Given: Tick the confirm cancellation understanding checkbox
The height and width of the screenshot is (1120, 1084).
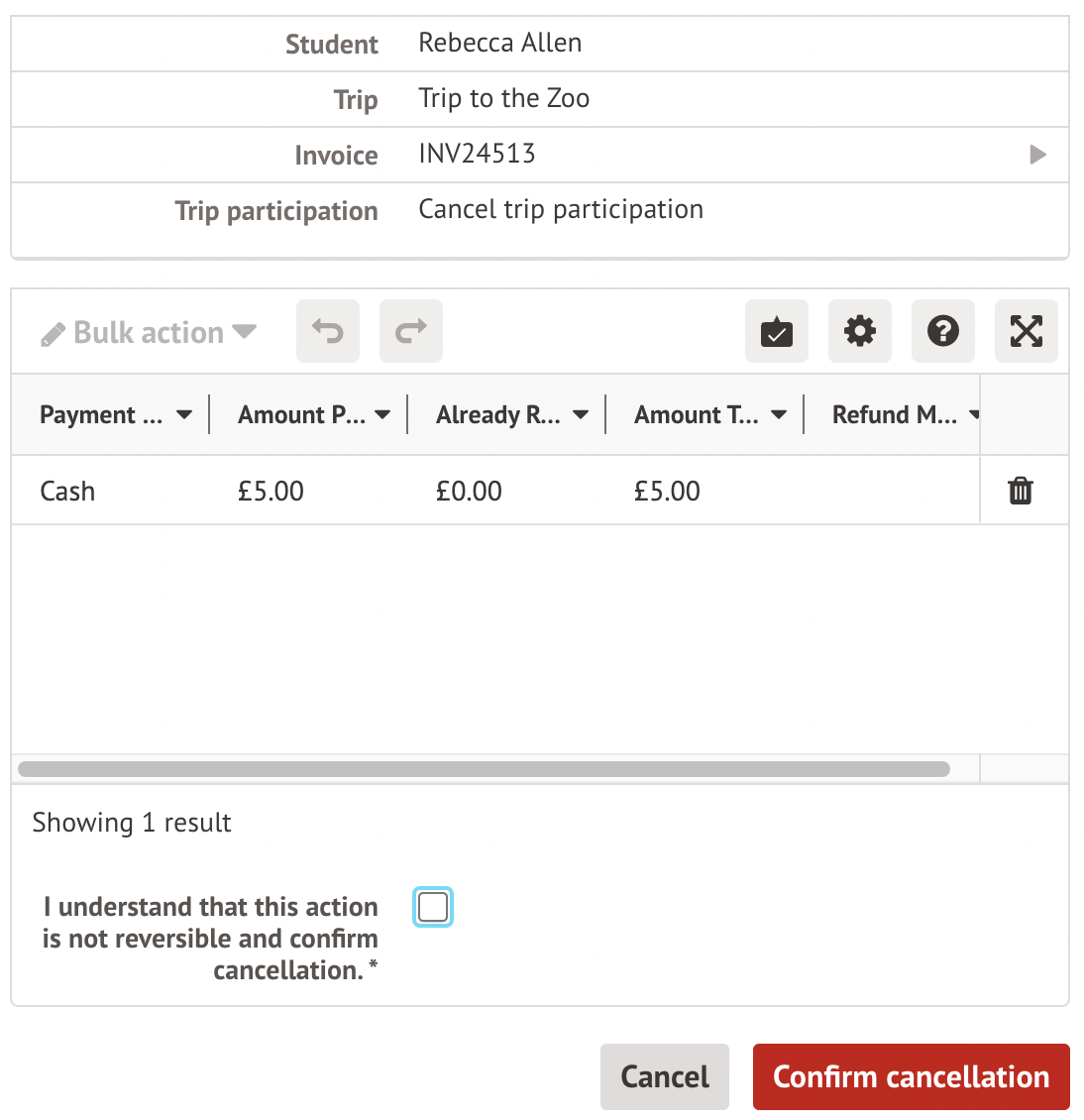Looking at the screenshot, I should (433, 907).
